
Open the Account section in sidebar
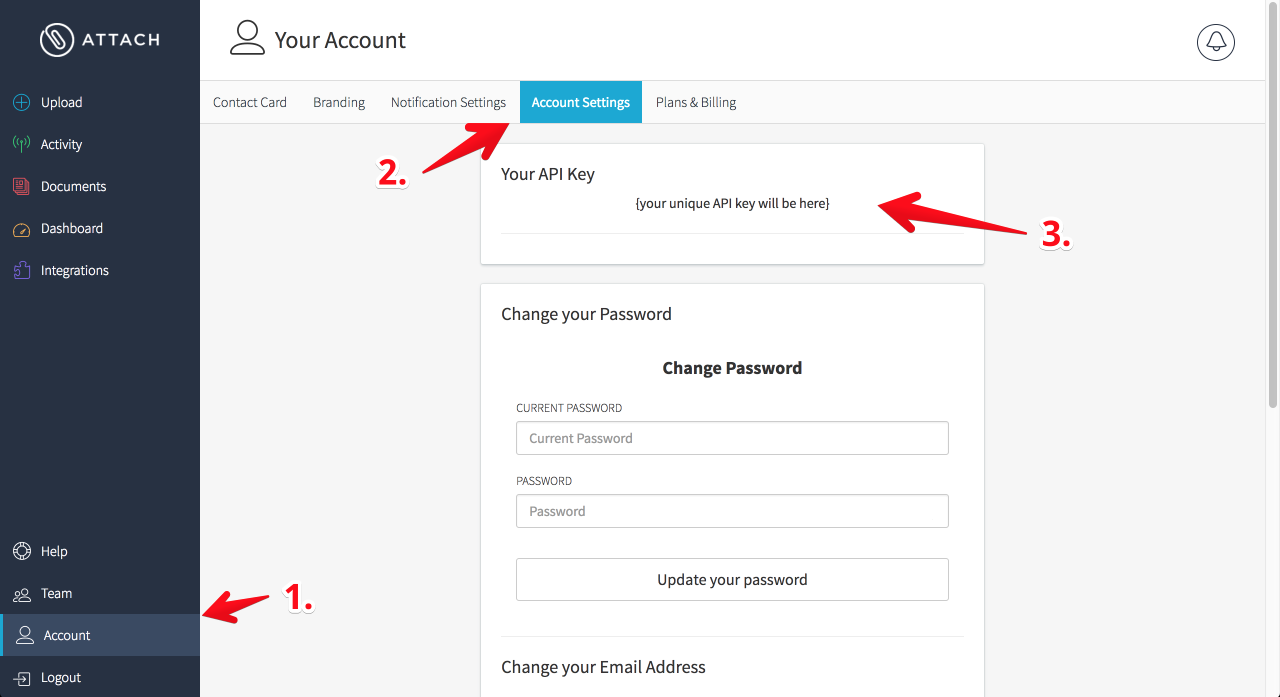click(x=67, y=635)
